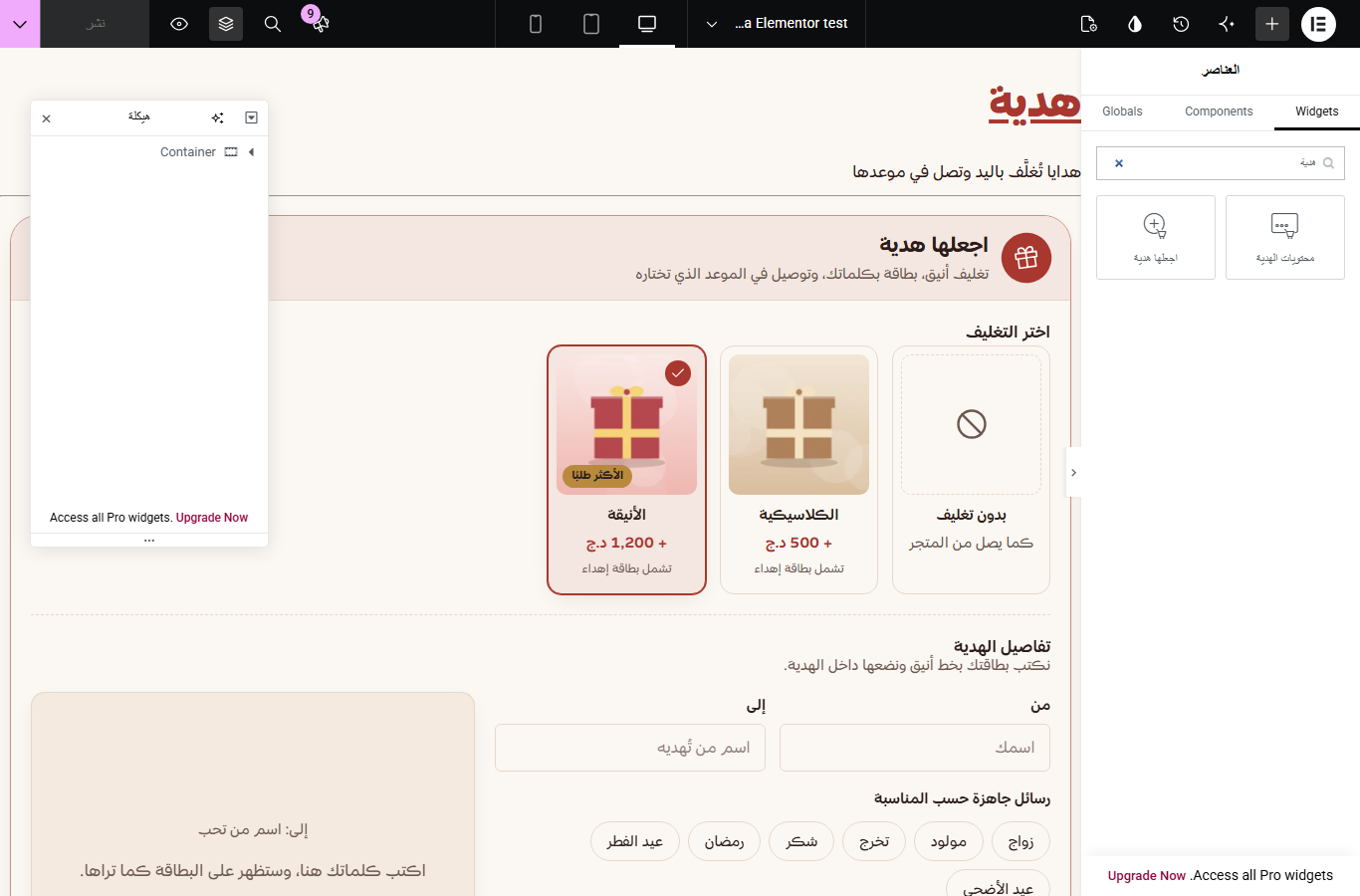Open page settings document icon
This screenshot has height=896, width=1360.
pos(1088,24)
